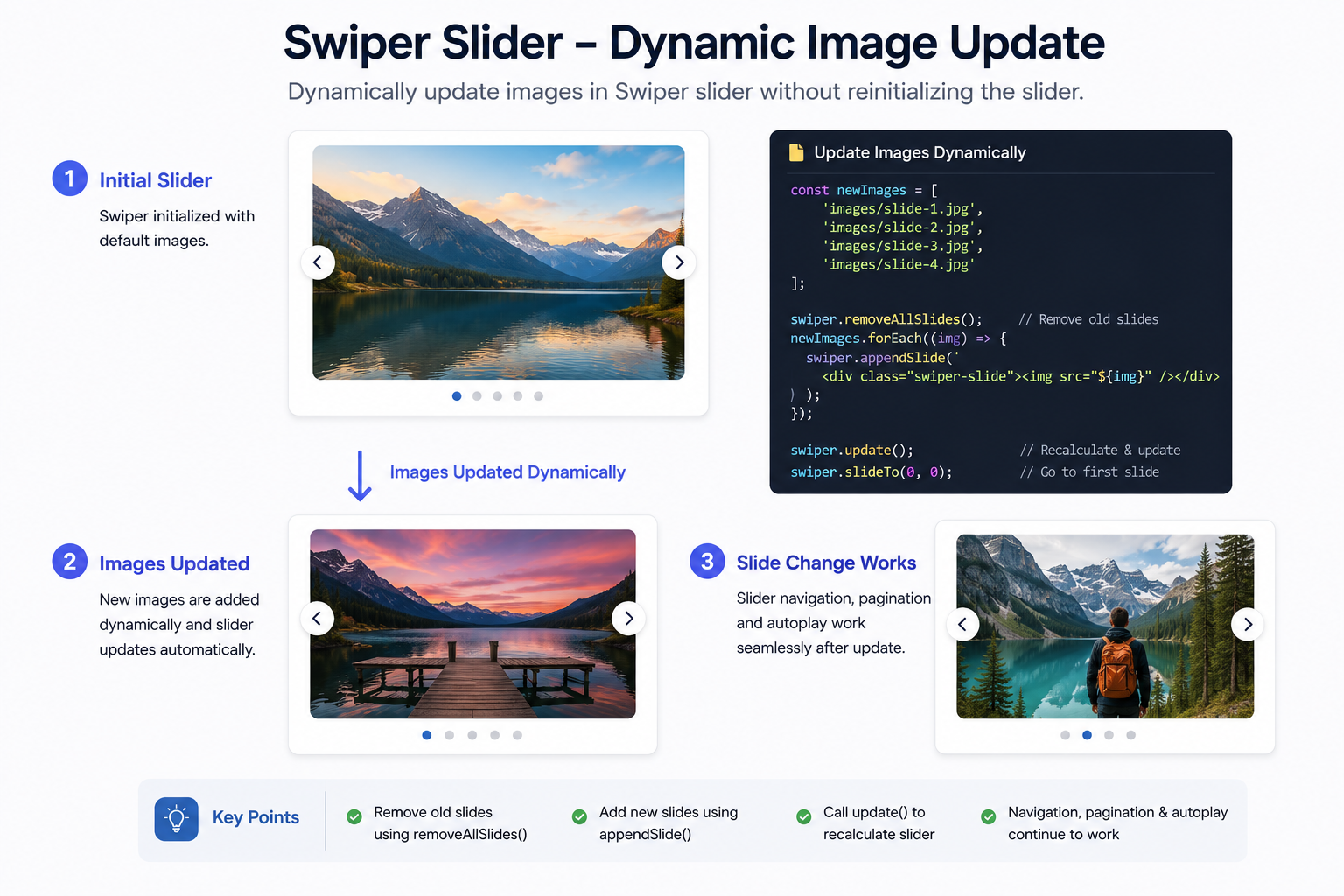Go to previous slide on the sunset dock slider
Screen dimensions: 1344x896
click(317, 619)
